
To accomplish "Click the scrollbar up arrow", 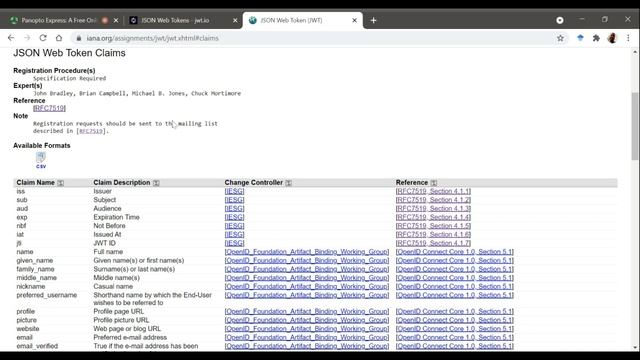I will point(635,52).
